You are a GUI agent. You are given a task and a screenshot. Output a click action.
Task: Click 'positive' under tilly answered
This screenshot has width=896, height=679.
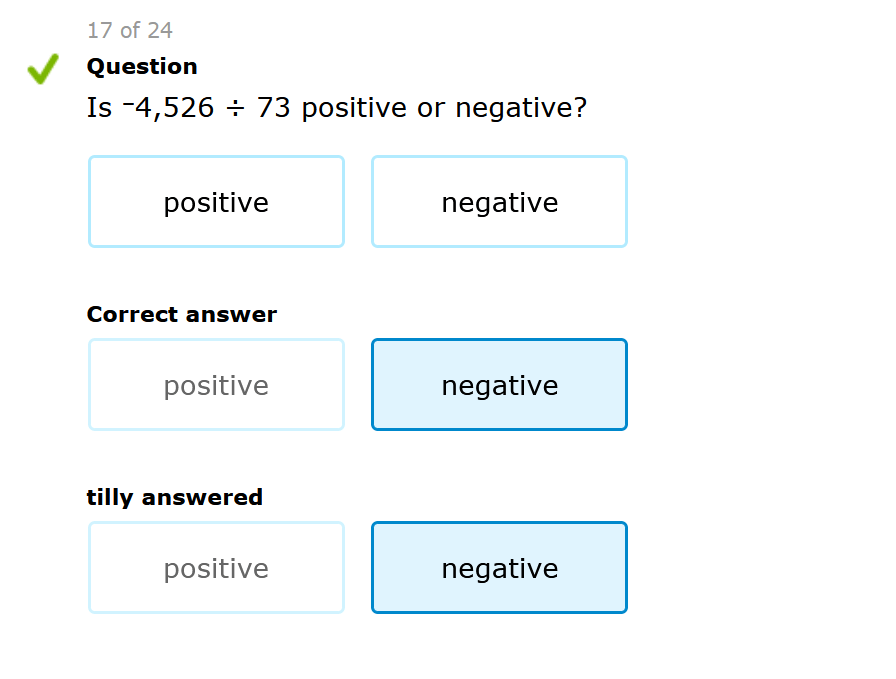[216, 568]
